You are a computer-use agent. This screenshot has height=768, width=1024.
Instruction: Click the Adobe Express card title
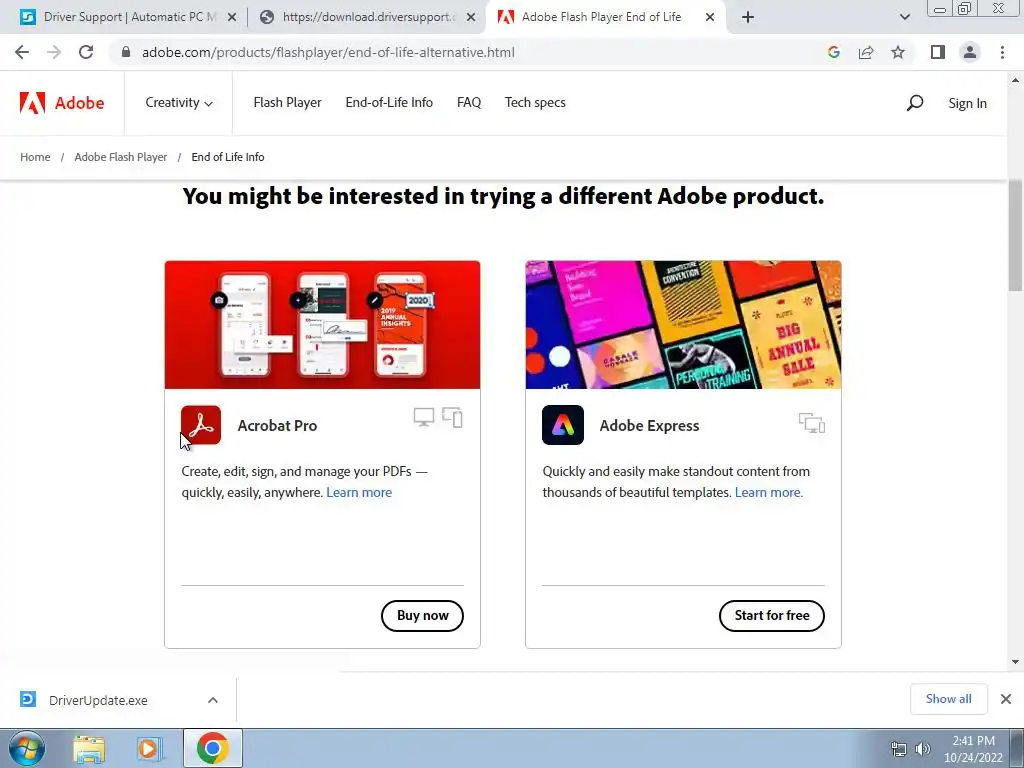point(649,425)
